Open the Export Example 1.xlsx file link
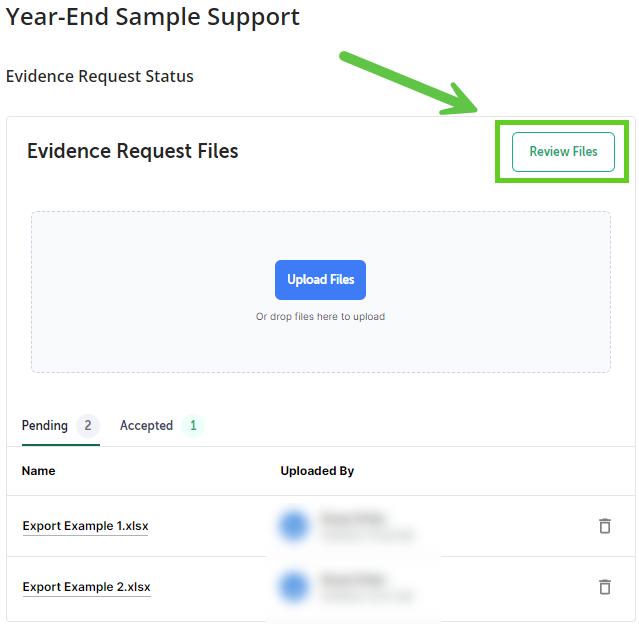639x624 pixels. tap(86, 526)
